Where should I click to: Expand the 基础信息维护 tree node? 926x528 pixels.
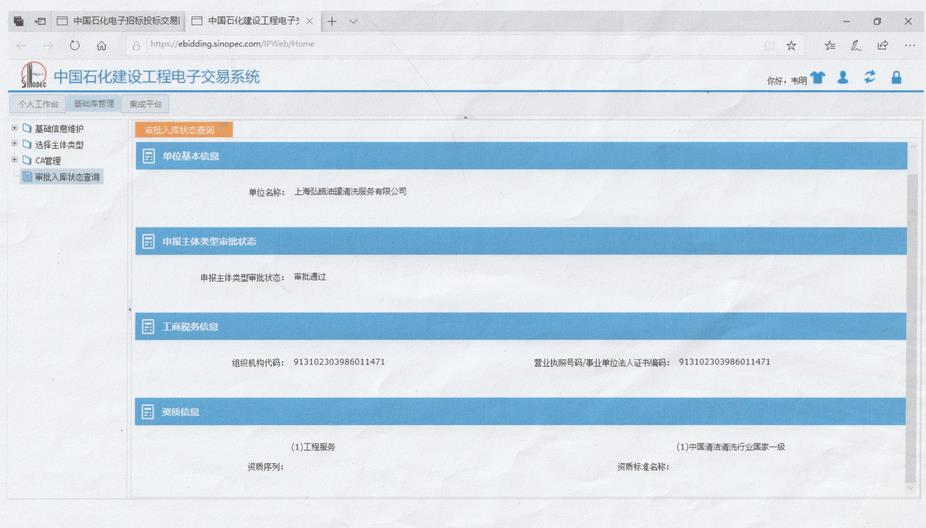click(x=15, y=128)
